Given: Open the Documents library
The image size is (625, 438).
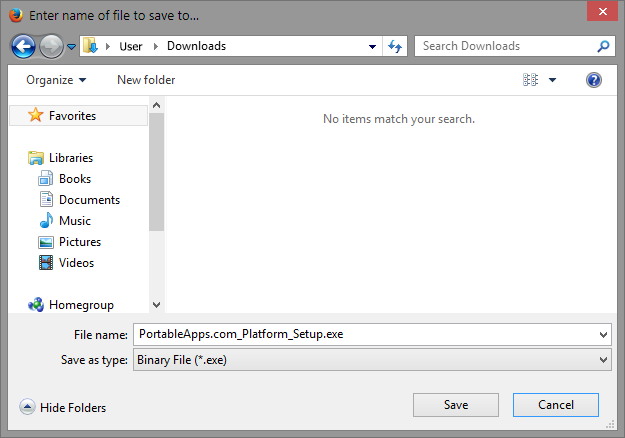Looking at the screenshot, I should point(89,200).
